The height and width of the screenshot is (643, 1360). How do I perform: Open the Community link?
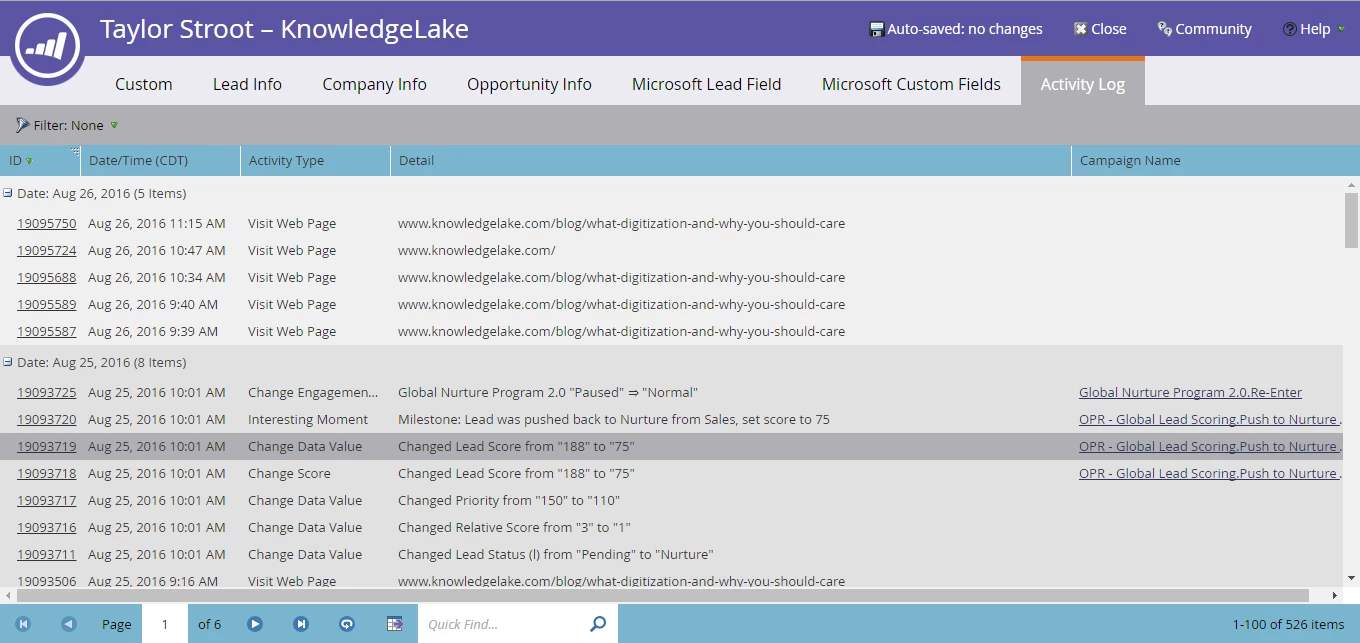[1204, 29]
